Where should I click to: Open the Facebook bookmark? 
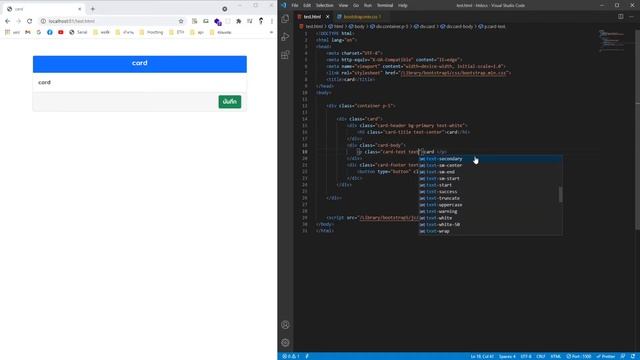pos(50,32)
